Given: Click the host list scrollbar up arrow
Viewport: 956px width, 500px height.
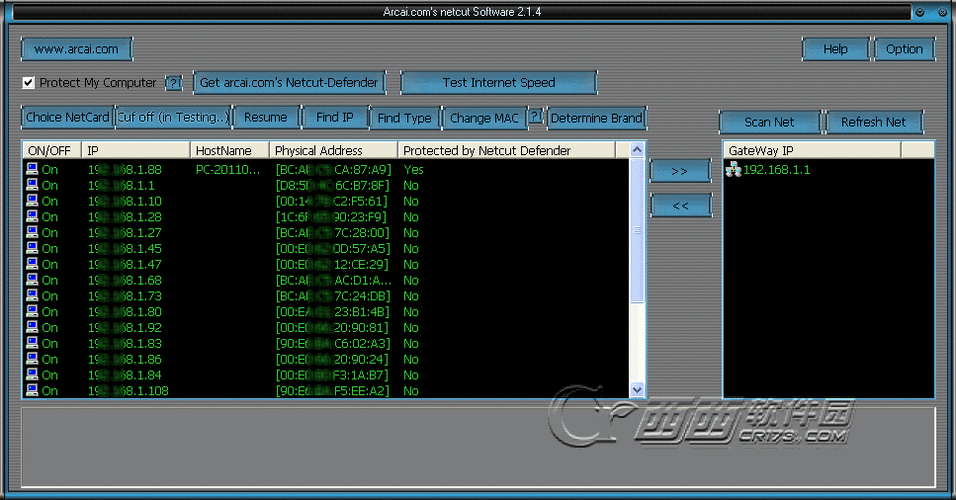Looking at the screenshot, I should 637,150.
